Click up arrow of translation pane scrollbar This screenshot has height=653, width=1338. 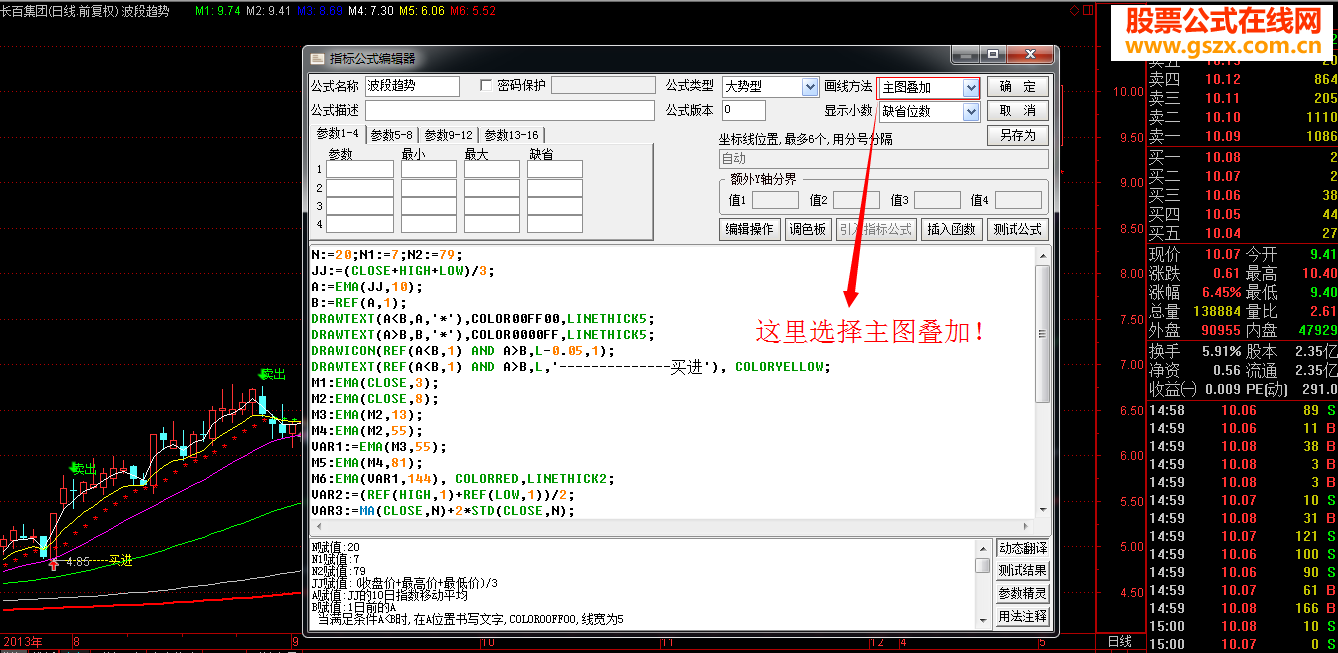pos(983,548)
